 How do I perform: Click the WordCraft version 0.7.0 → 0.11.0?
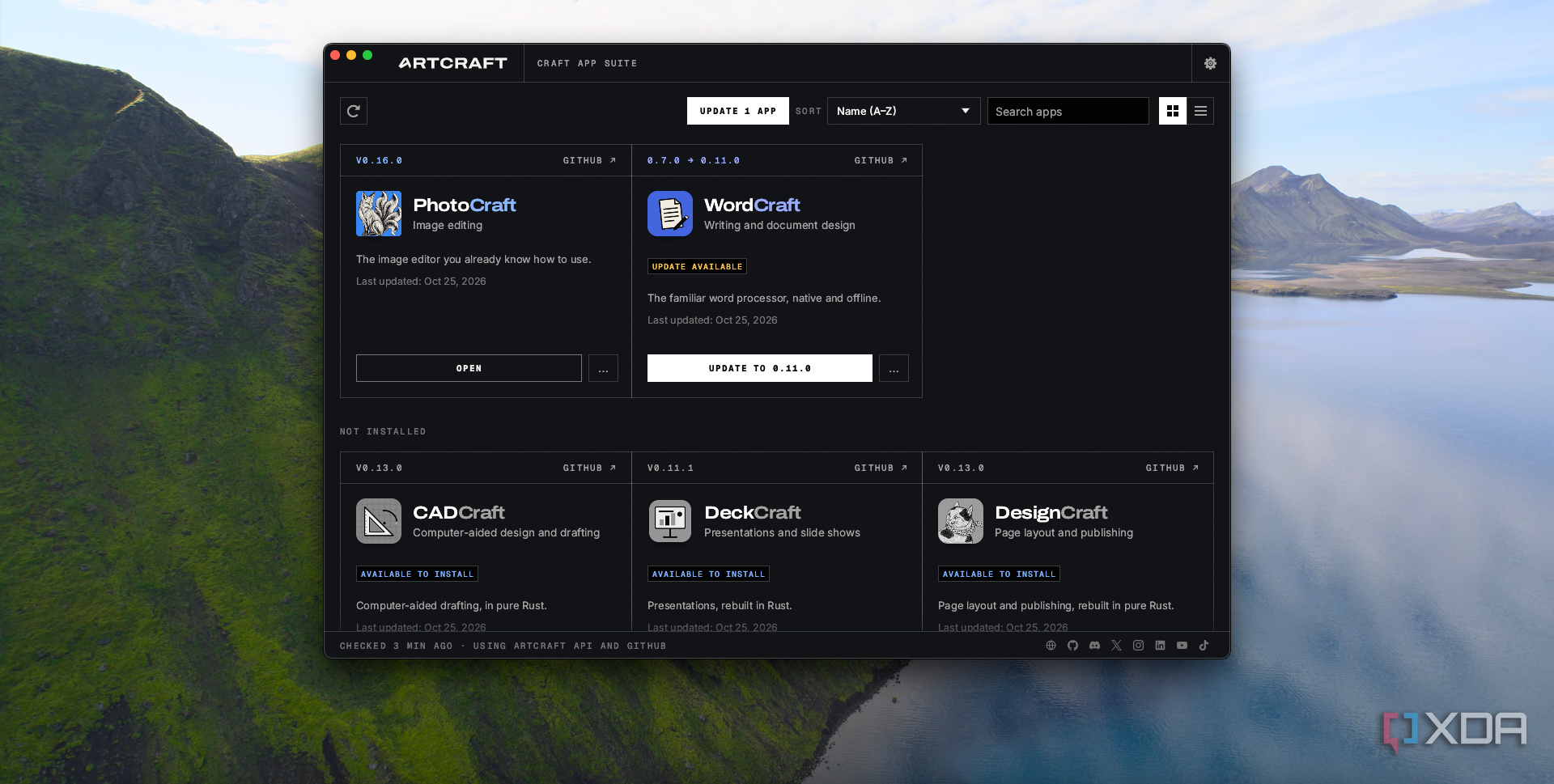coord(694,161)
